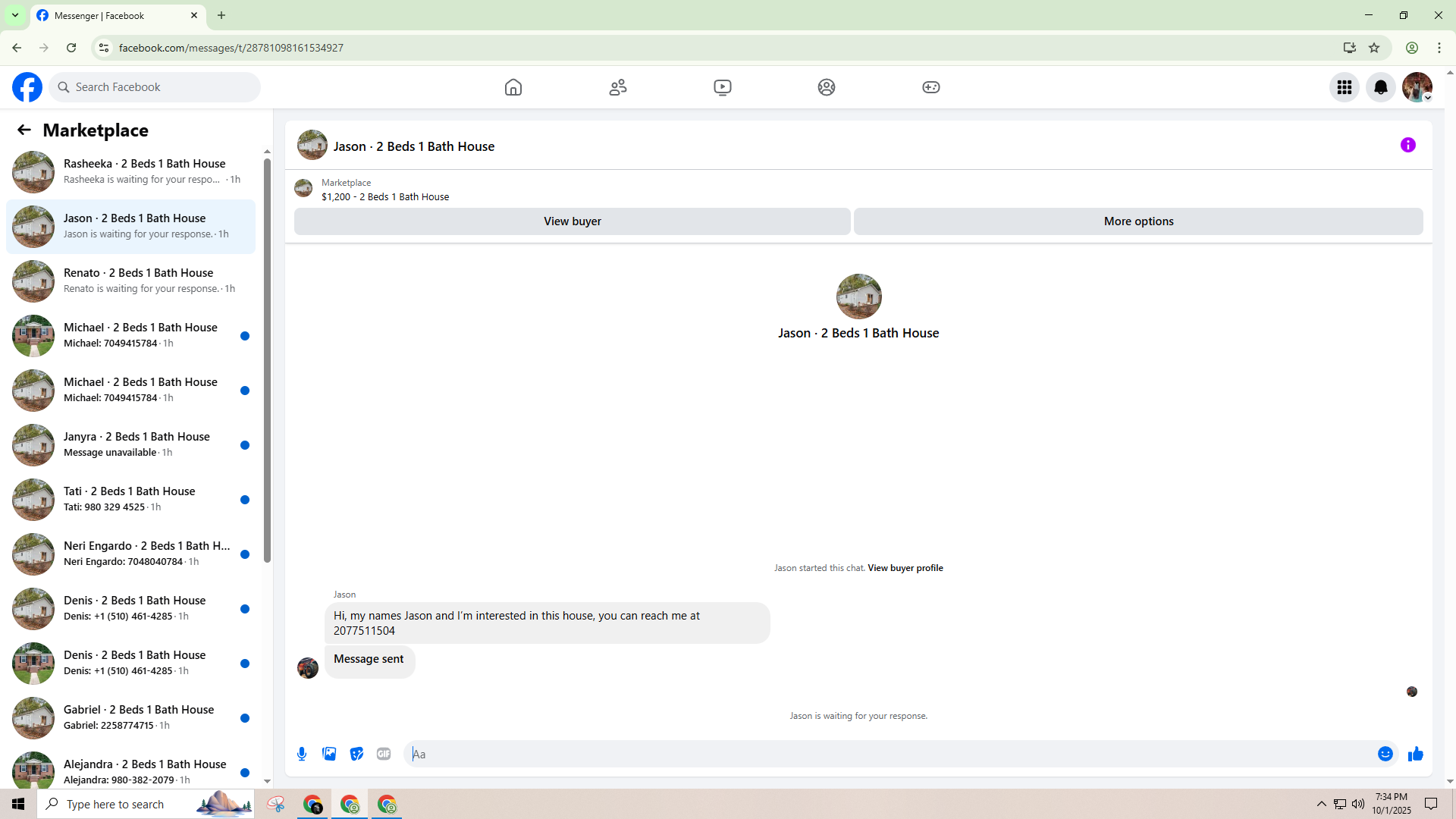The width and height of the screenshot is (1456, 819).
Task: Open Chrome profile icon
Action: [1412, 48]
